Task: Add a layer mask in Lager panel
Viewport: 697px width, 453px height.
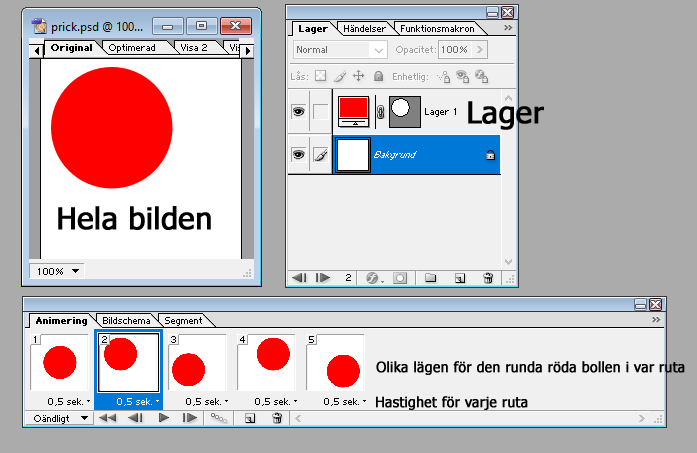Action: coord(400,277)
